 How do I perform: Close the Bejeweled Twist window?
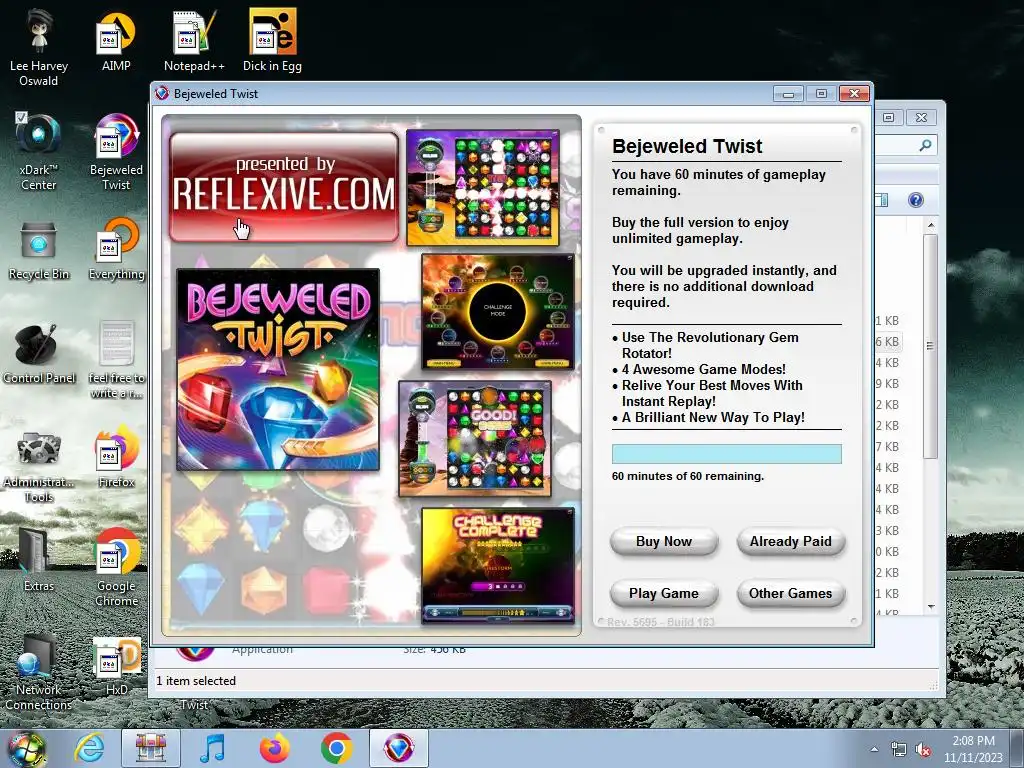[x=854, y=94]
